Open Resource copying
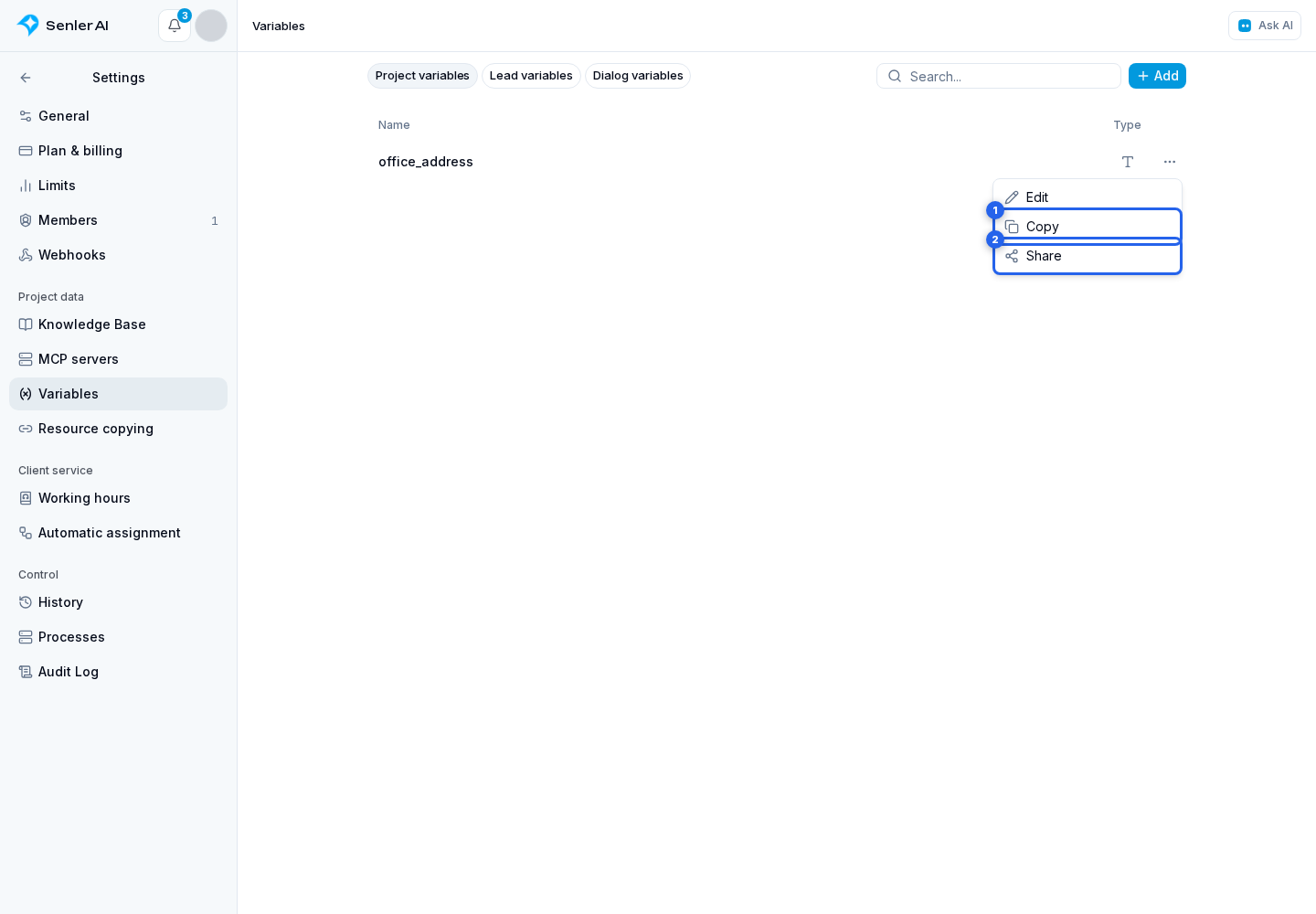Screen dimensions: 1316x914 (x=118, y=429)
